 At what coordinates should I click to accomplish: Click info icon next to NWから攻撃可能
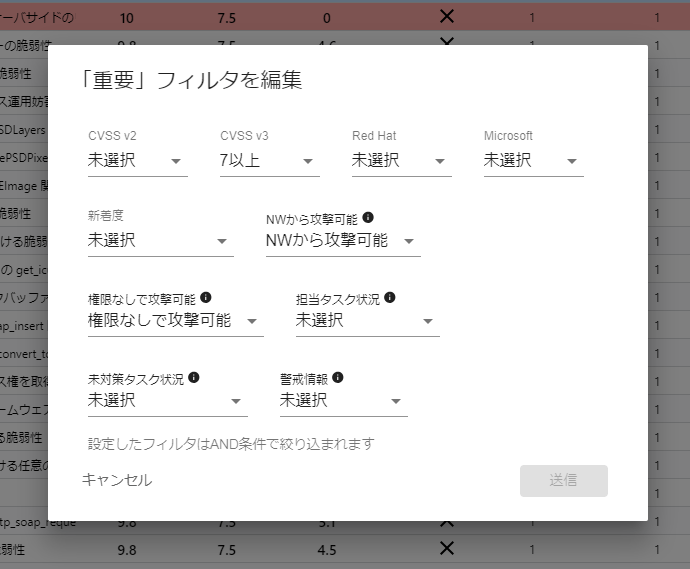pyautogui.click(x=368, y=217)
